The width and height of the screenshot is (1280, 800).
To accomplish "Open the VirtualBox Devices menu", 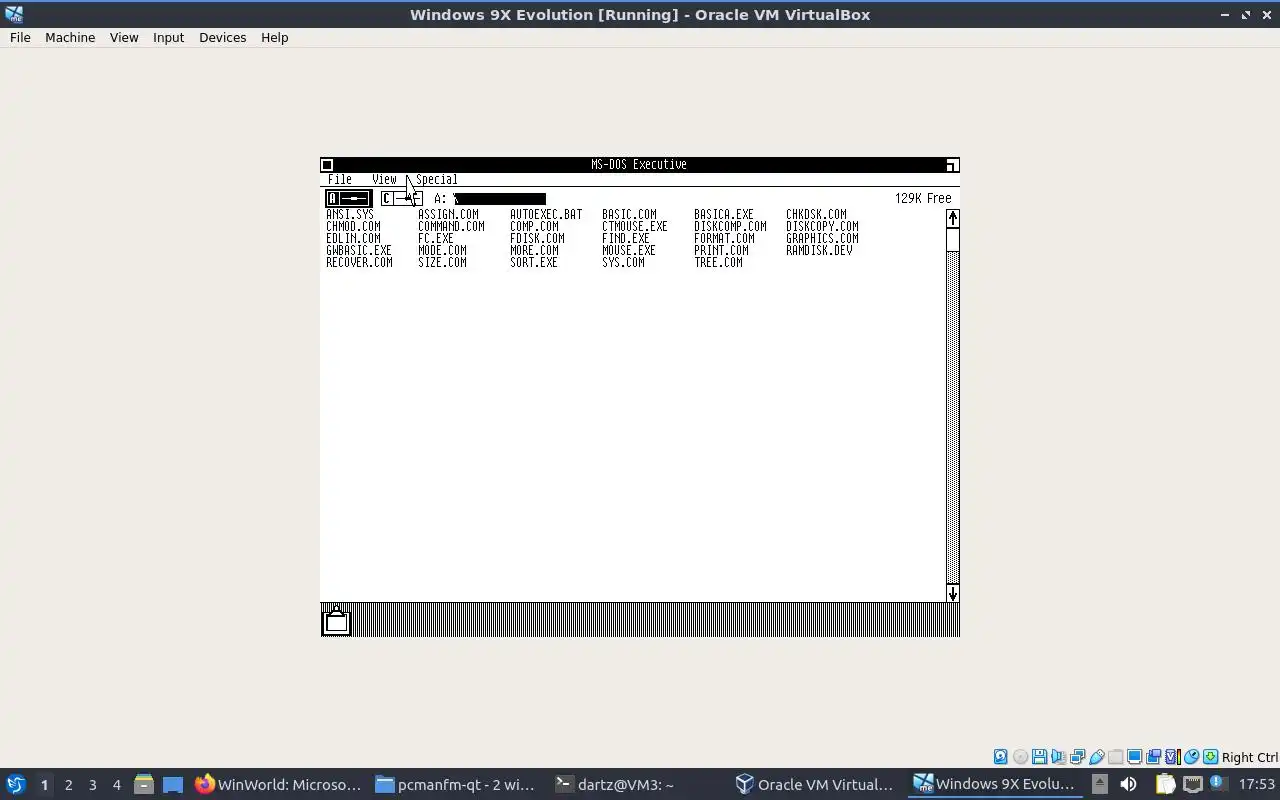I will coord(222,37).
